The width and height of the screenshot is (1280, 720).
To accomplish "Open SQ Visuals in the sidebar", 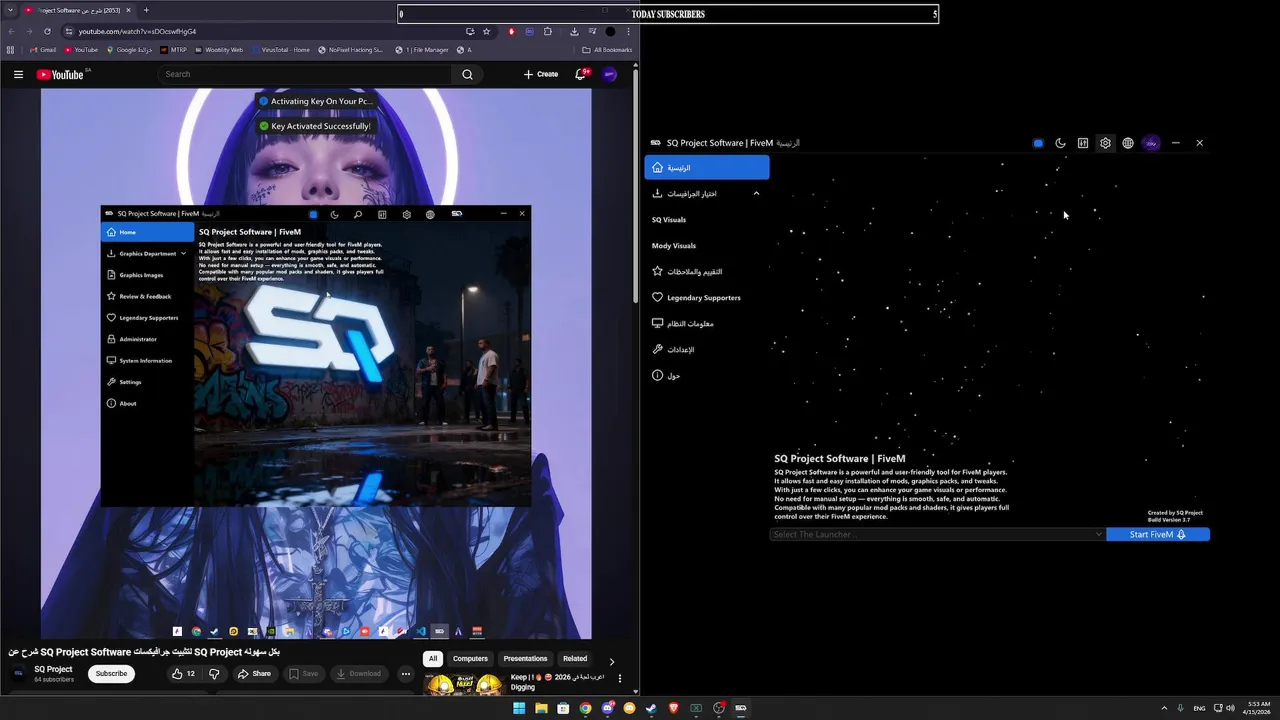I will click(669, 220).
